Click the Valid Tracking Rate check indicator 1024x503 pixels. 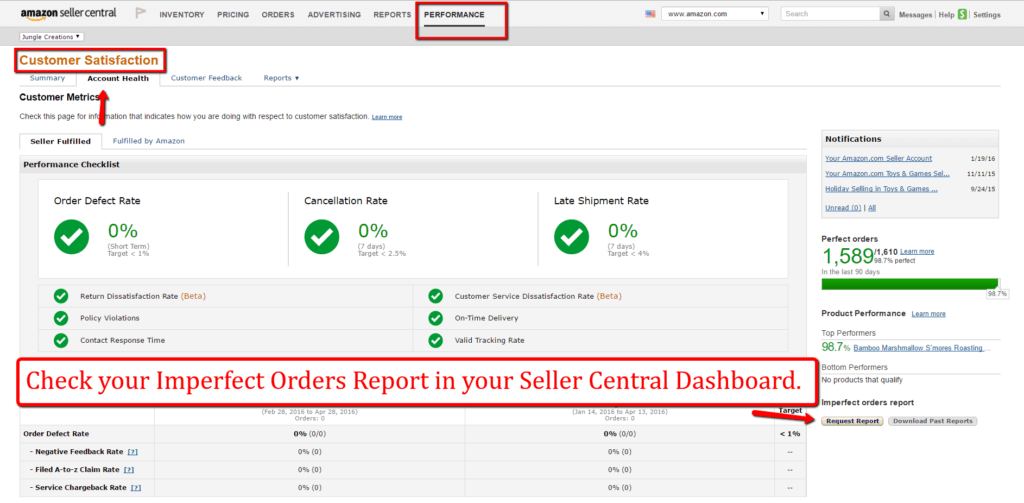(x=435, y=340)
